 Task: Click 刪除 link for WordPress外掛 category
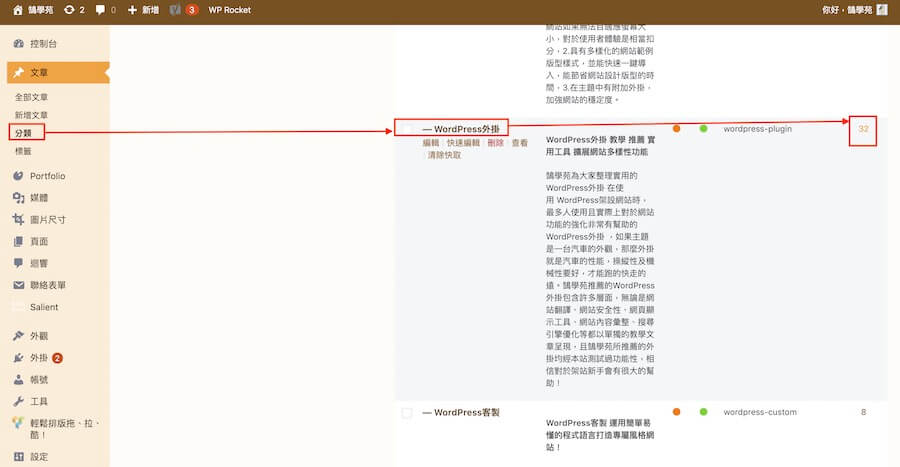(x=495, y=144)
